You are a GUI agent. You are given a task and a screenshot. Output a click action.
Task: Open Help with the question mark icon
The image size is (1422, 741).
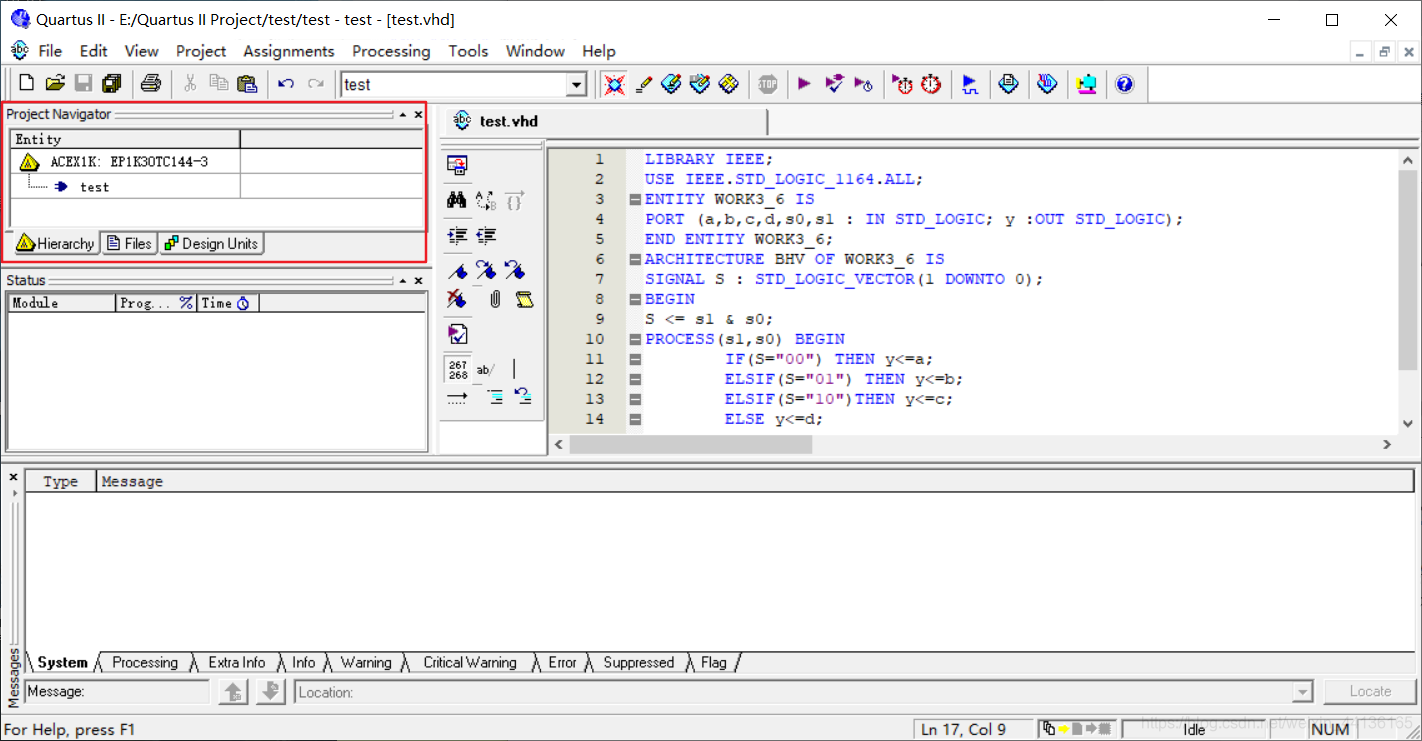pos(1124,84)
